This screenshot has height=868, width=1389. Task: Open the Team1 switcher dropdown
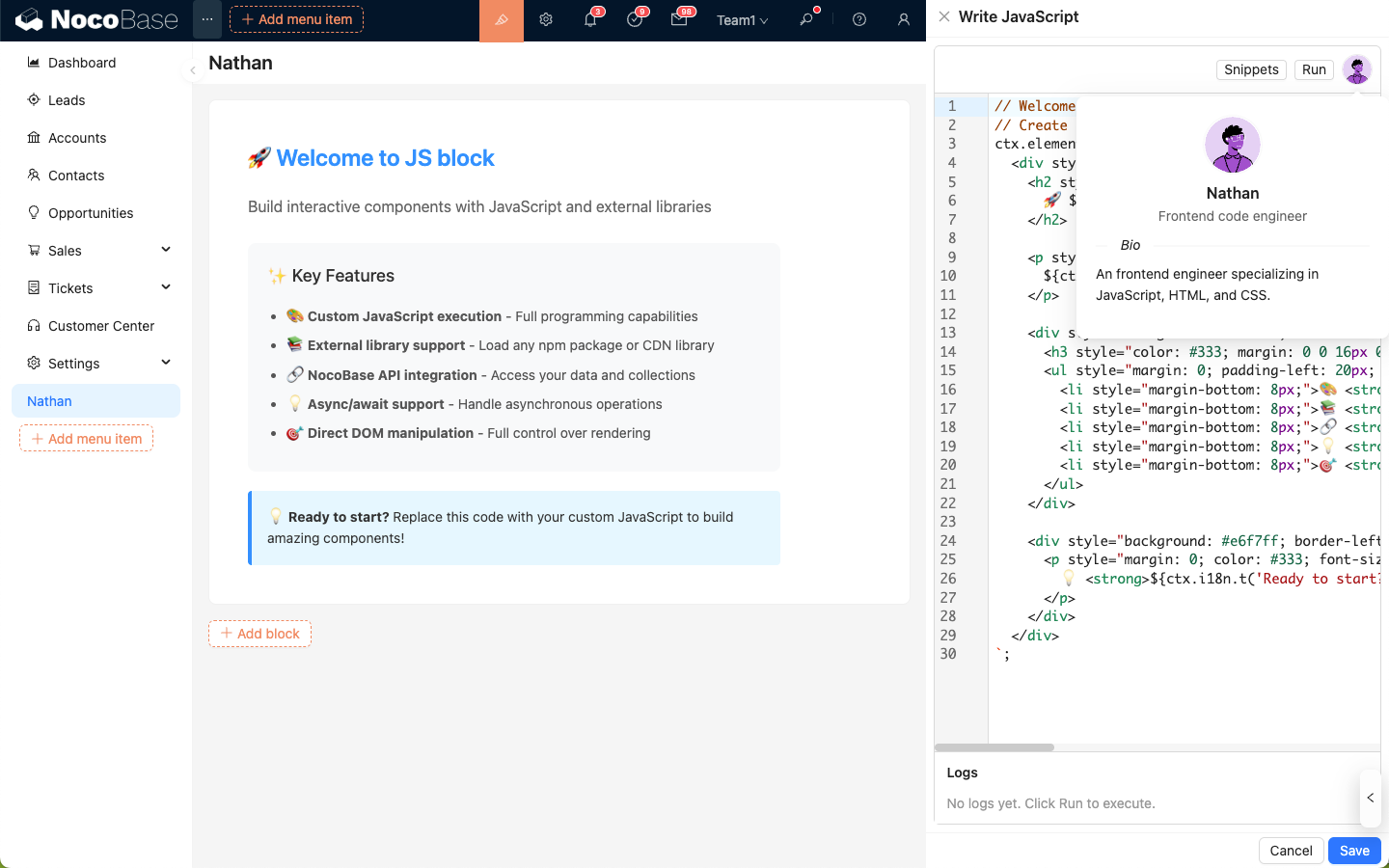[742, 20]
